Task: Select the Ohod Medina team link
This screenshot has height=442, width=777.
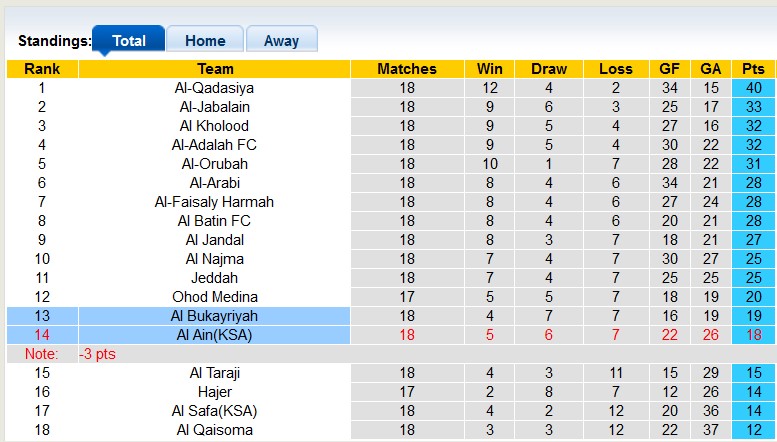Action: tap(214, 297)
